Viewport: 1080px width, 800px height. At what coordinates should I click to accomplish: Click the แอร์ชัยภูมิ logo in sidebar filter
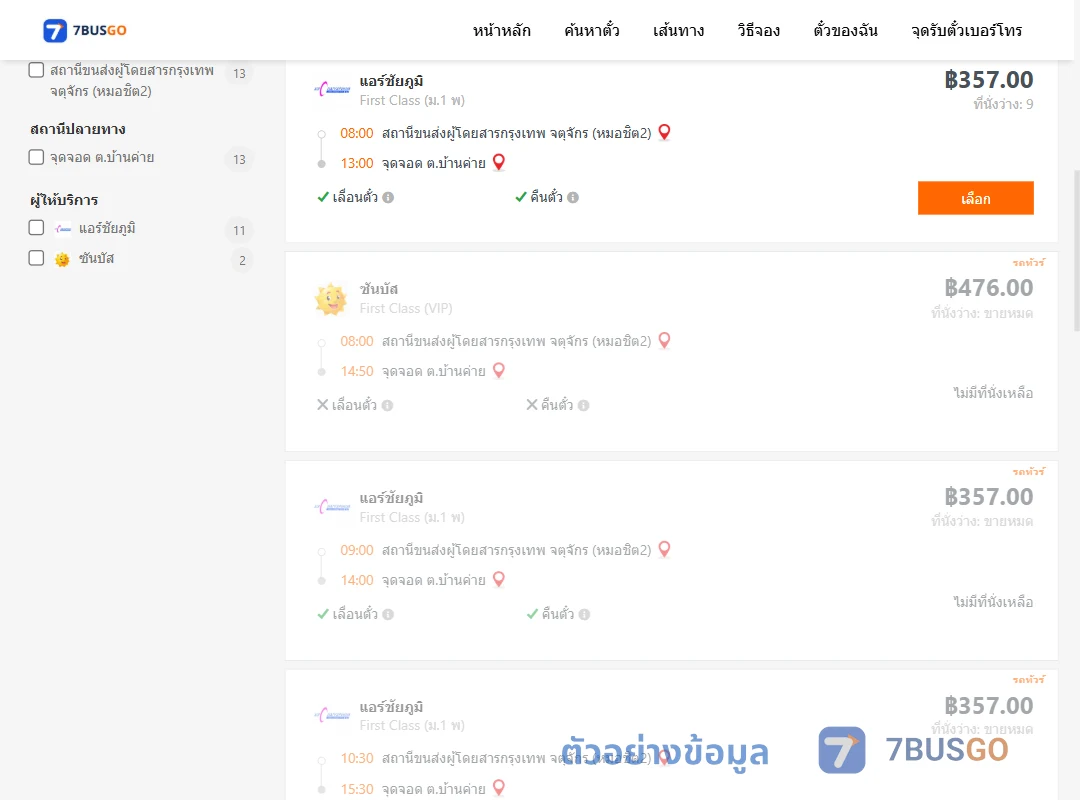click(63, 229)
